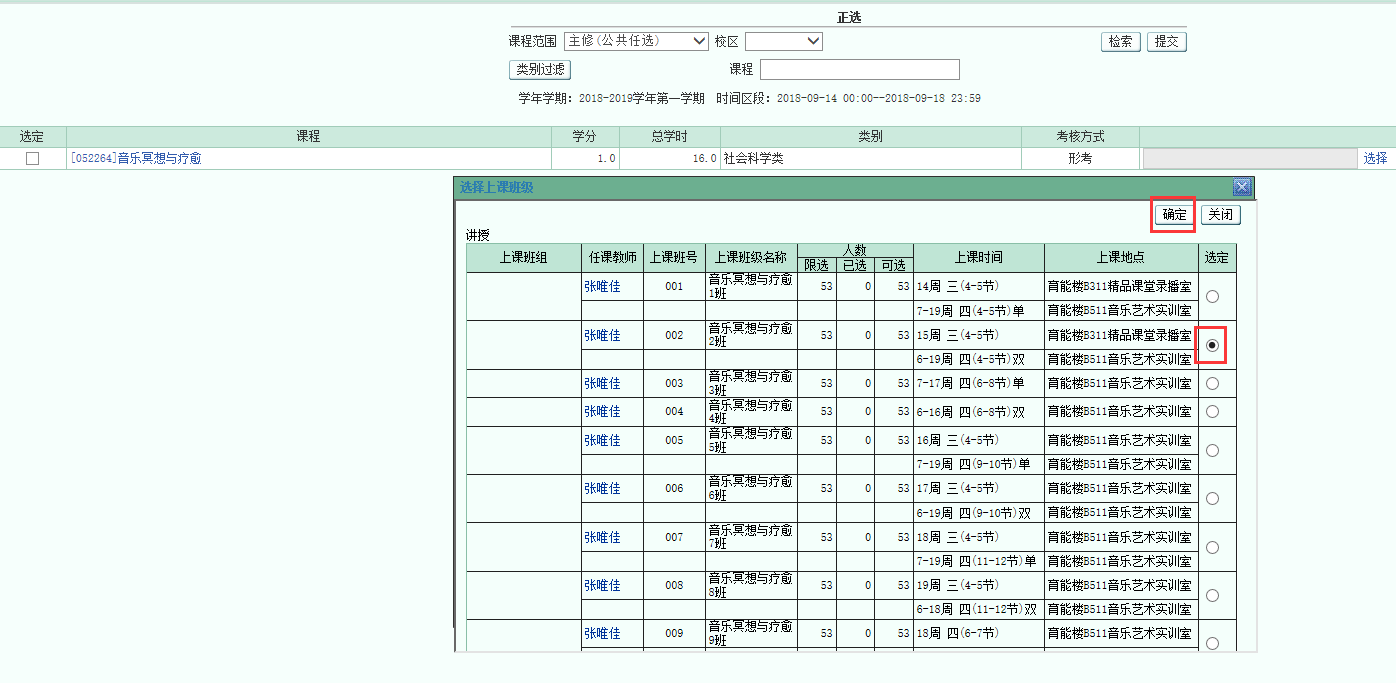
Task: Tick the checkbox for course 音乐冥想与疗愈
Action: [x=33, y=159]
